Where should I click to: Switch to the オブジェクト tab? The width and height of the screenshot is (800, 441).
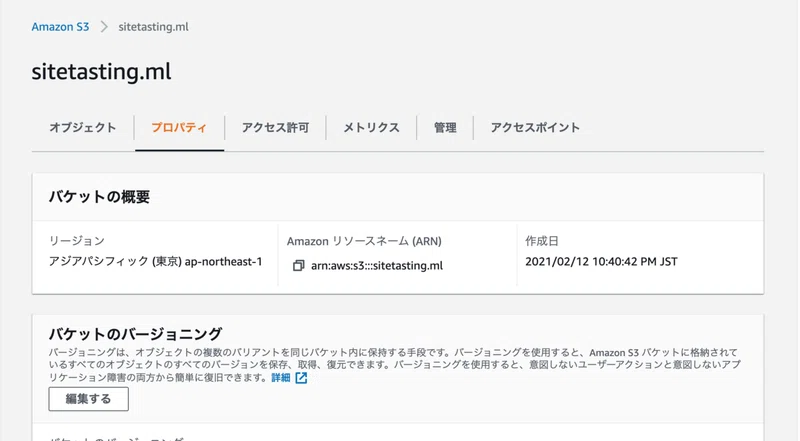pyautogui.click(x=83, y=128)
